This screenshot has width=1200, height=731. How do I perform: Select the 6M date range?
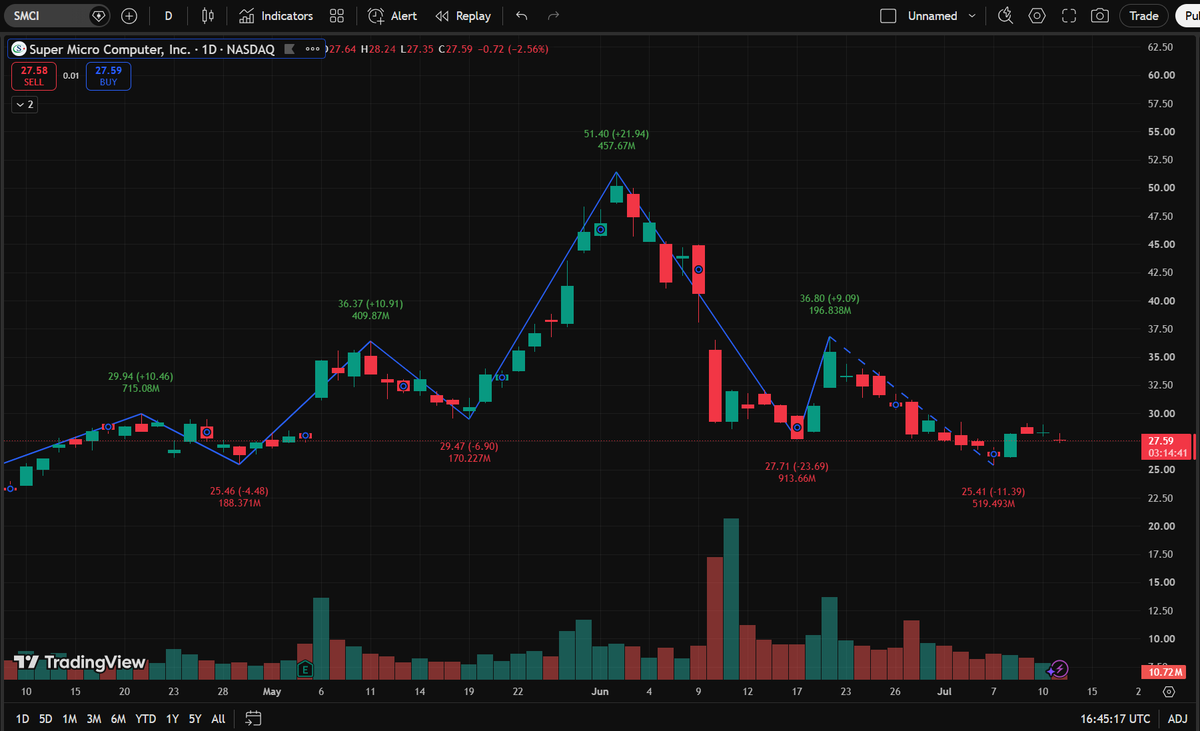click(x=118, y=718)
